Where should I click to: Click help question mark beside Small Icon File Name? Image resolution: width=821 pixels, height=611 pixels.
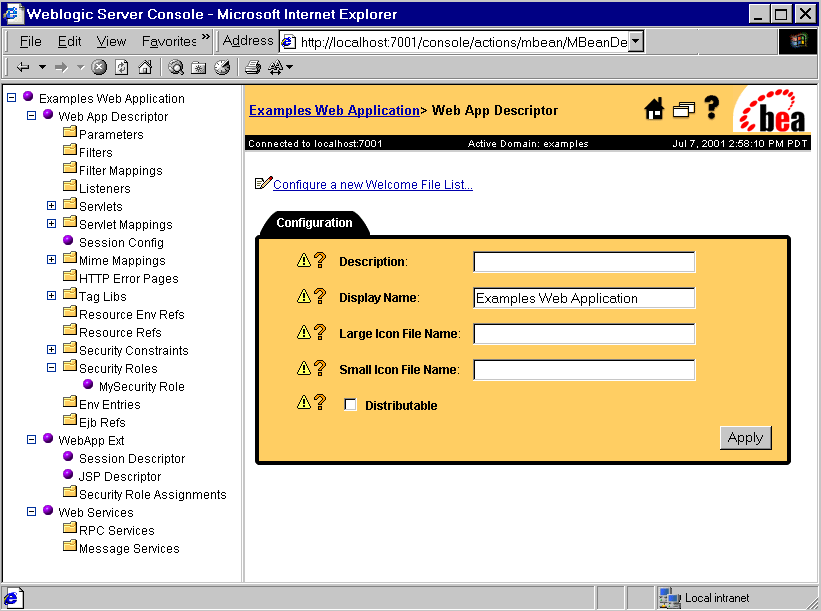[x=320, y=368]
